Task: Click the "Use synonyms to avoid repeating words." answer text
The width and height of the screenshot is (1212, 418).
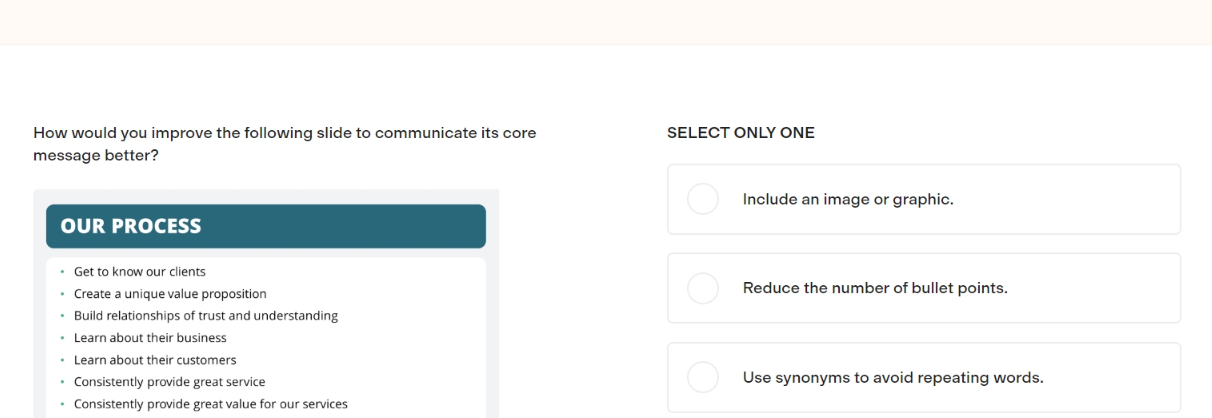Action: point(893,378)
